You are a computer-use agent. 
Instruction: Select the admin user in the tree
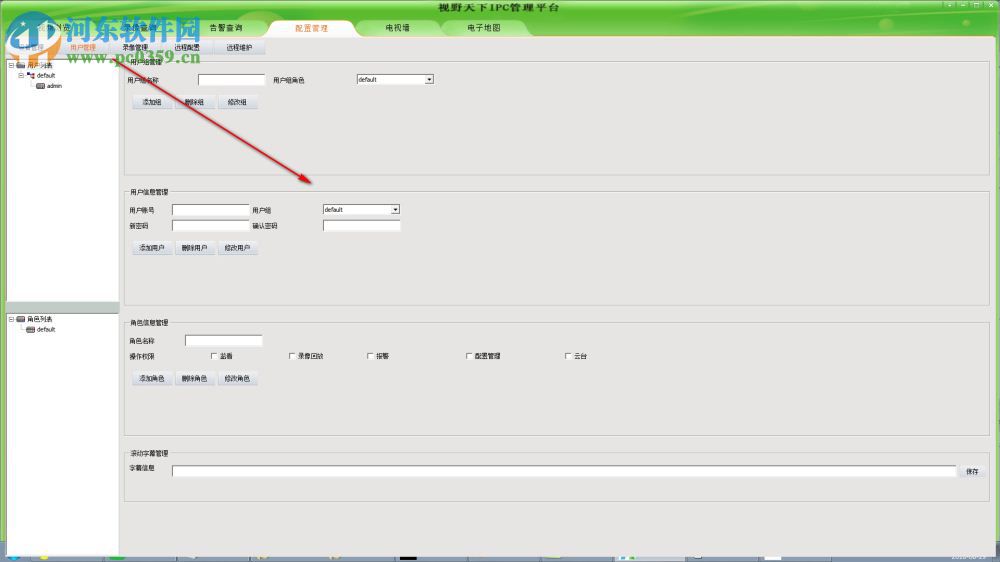point(54,85)
